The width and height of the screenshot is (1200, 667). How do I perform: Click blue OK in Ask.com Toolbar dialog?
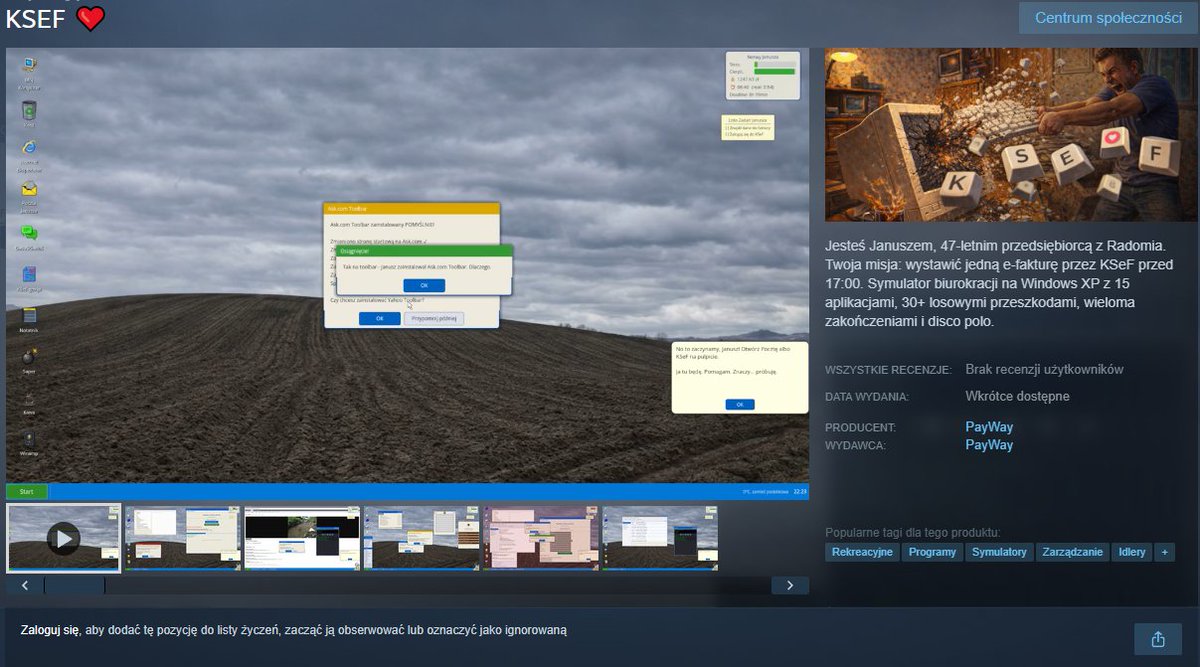point(380,318)
